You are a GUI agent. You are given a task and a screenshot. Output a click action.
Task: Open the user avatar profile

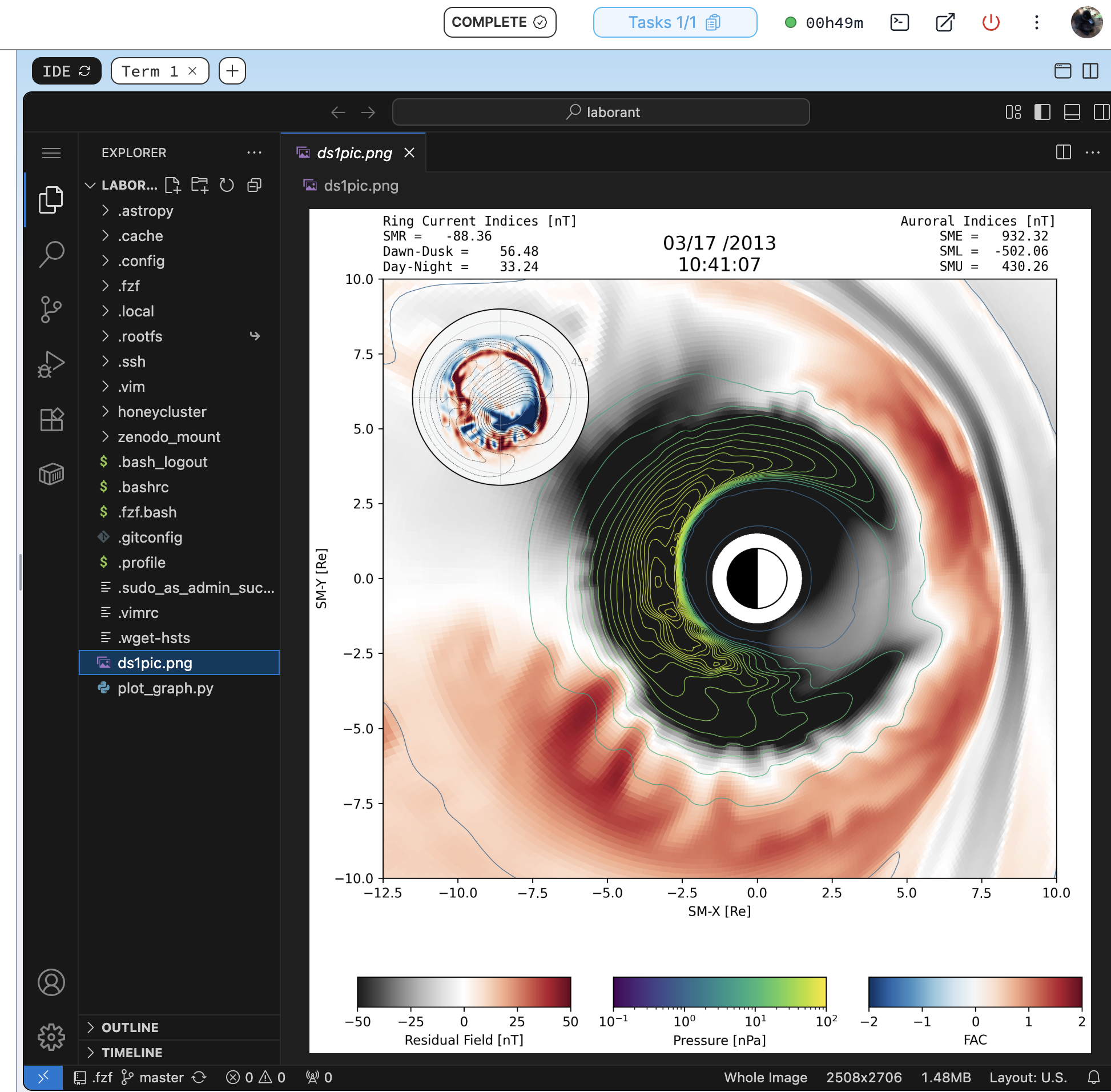coord(1086,22)
